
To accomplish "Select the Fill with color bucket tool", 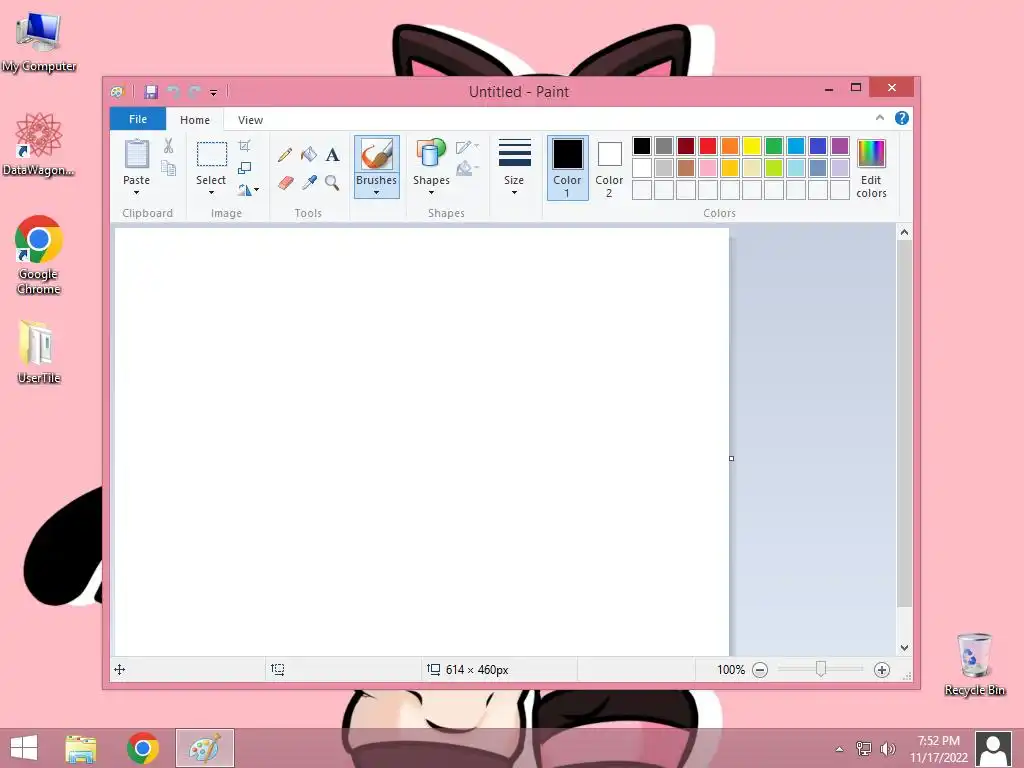I will (309, 155).
